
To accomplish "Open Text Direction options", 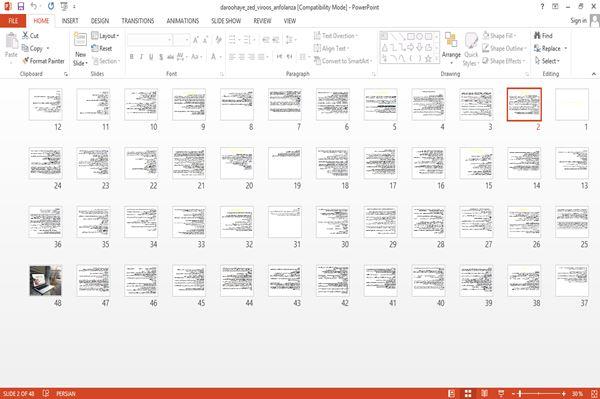I will [x=336, y=36].
